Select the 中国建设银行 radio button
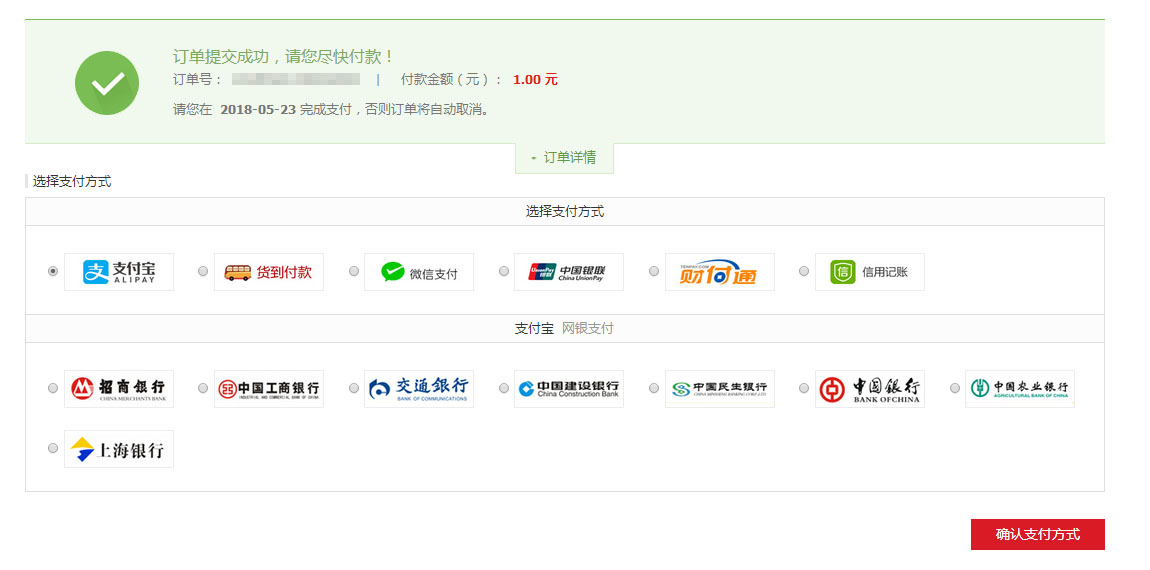The width and height of the screenshot is (1150, 570). (504, 388)
